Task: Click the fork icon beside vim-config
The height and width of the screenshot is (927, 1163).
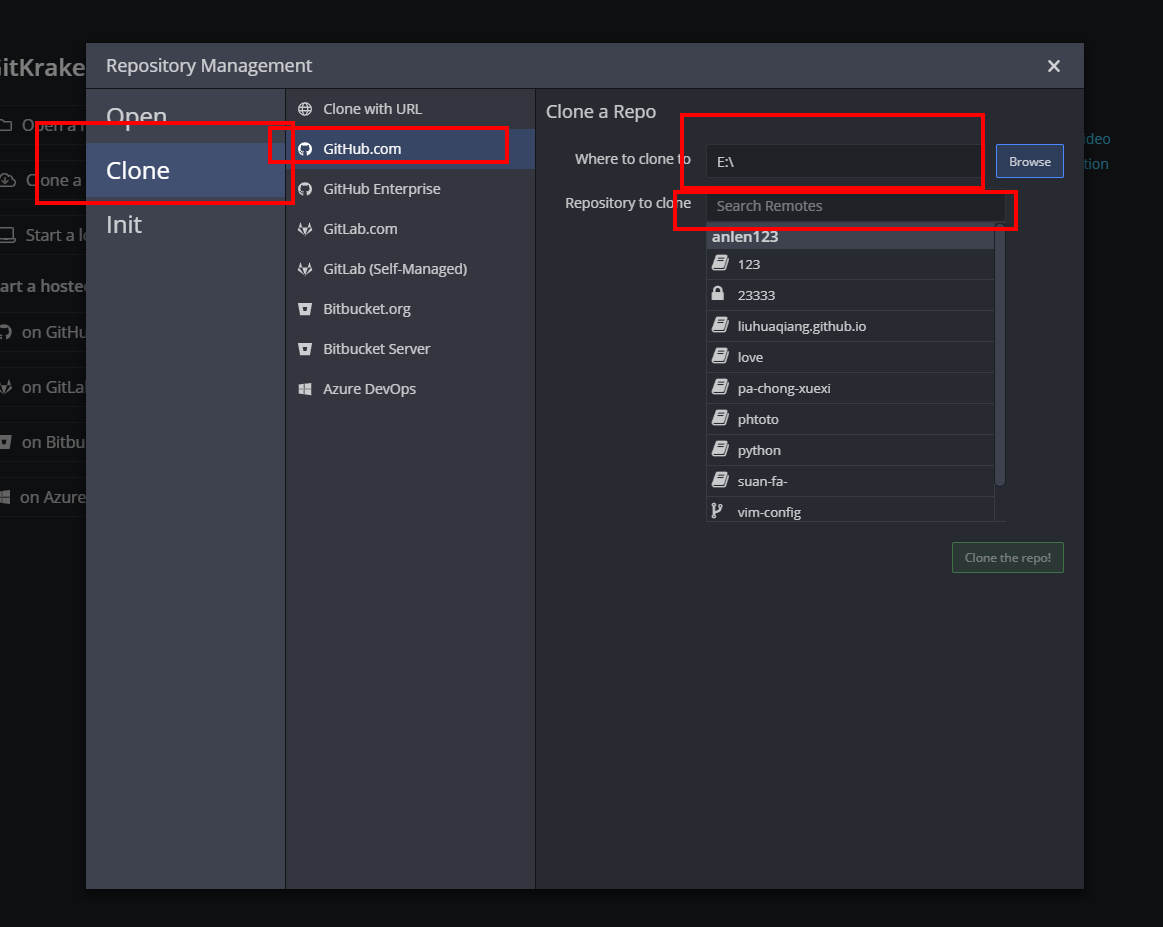Action: [x=716, y=511]
